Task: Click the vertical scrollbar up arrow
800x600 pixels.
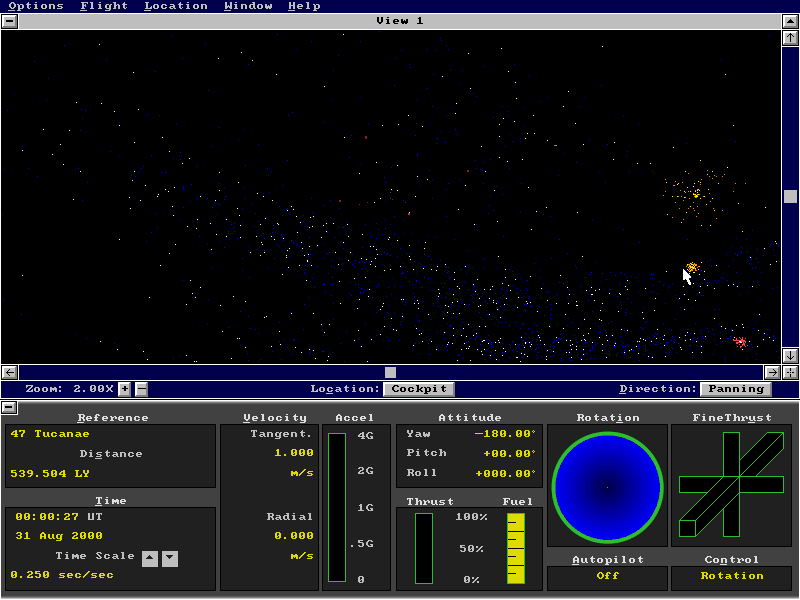Action: click(790, 38)
